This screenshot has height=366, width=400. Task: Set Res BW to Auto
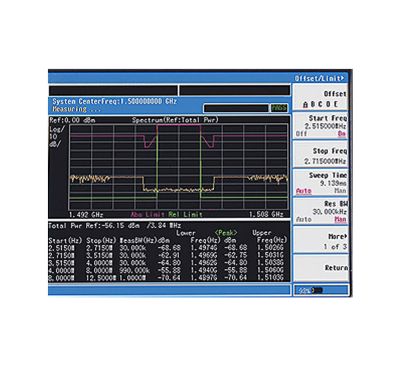point(304,219)
